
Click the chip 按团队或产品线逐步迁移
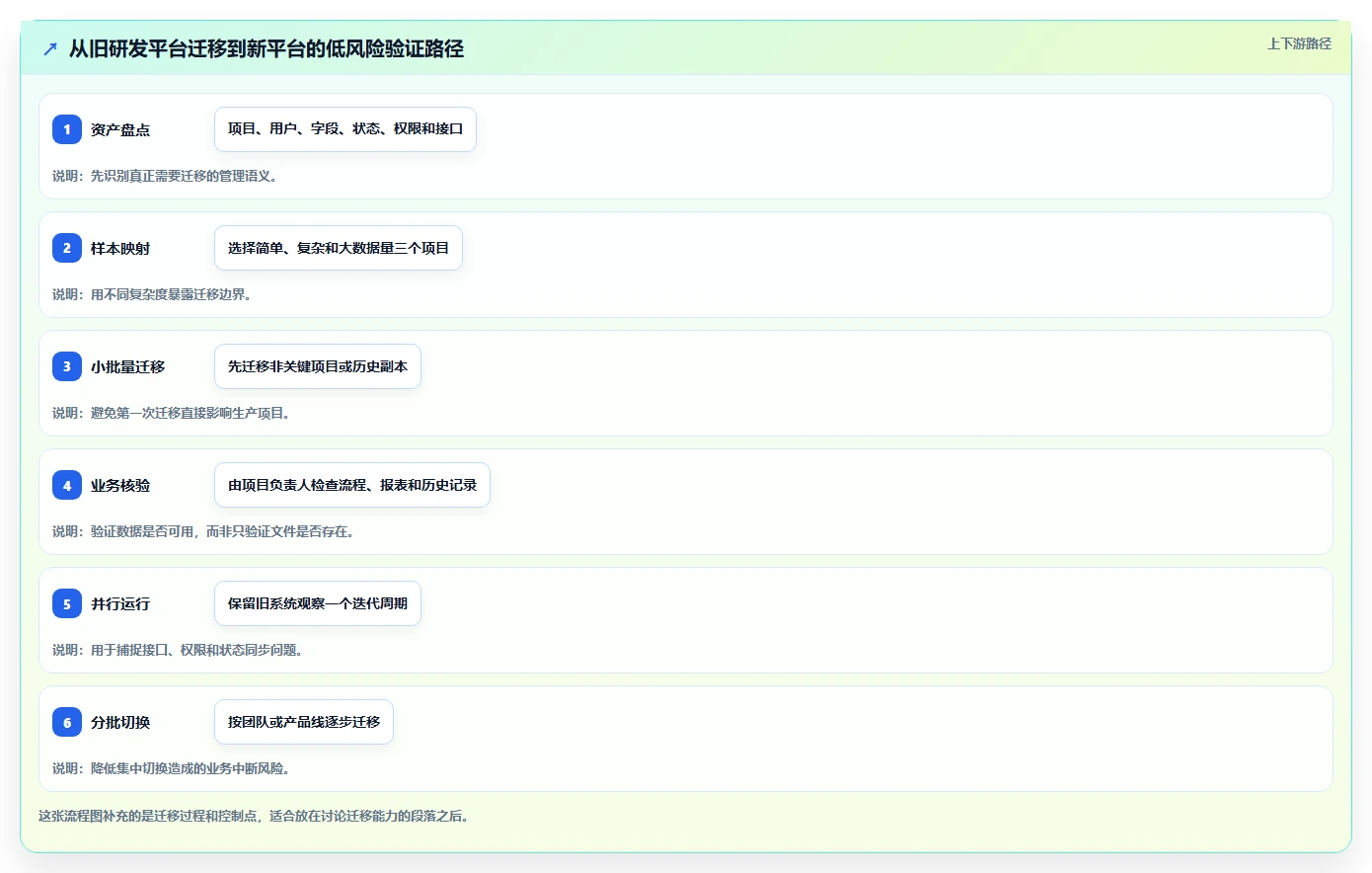pyautogui.click(x=304, y=722)
